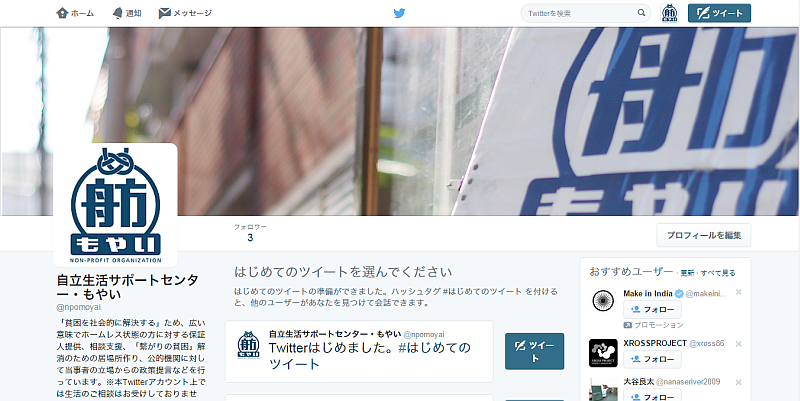Refresh (更新) the recommended users list
800x401 pixels.
pos(687,273)
